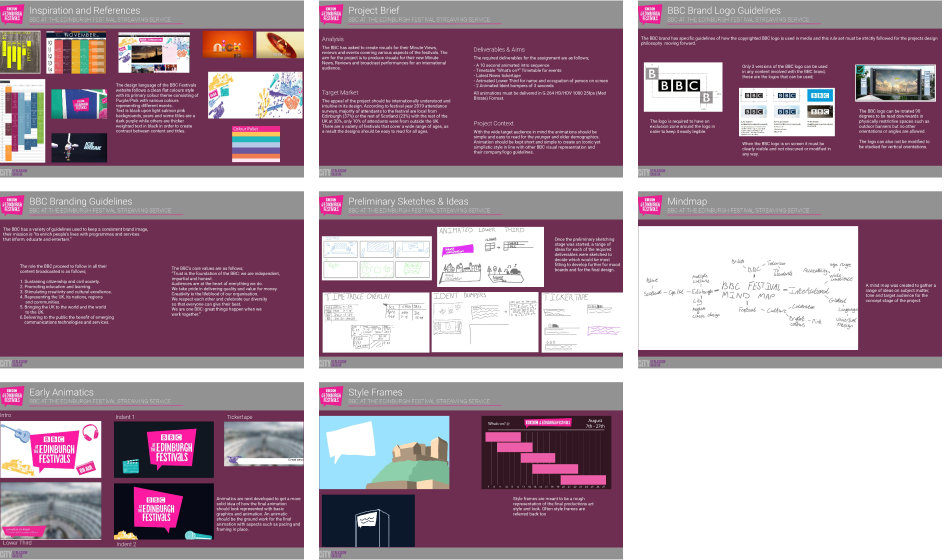Click the festivals logo on Branding Guidelines slide

coord(12,204)
